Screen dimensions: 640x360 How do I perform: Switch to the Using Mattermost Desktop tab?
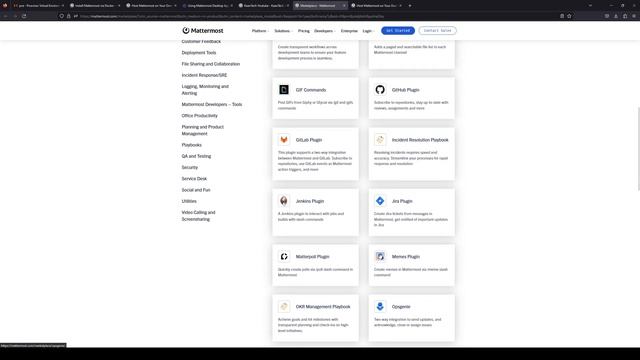208,6
